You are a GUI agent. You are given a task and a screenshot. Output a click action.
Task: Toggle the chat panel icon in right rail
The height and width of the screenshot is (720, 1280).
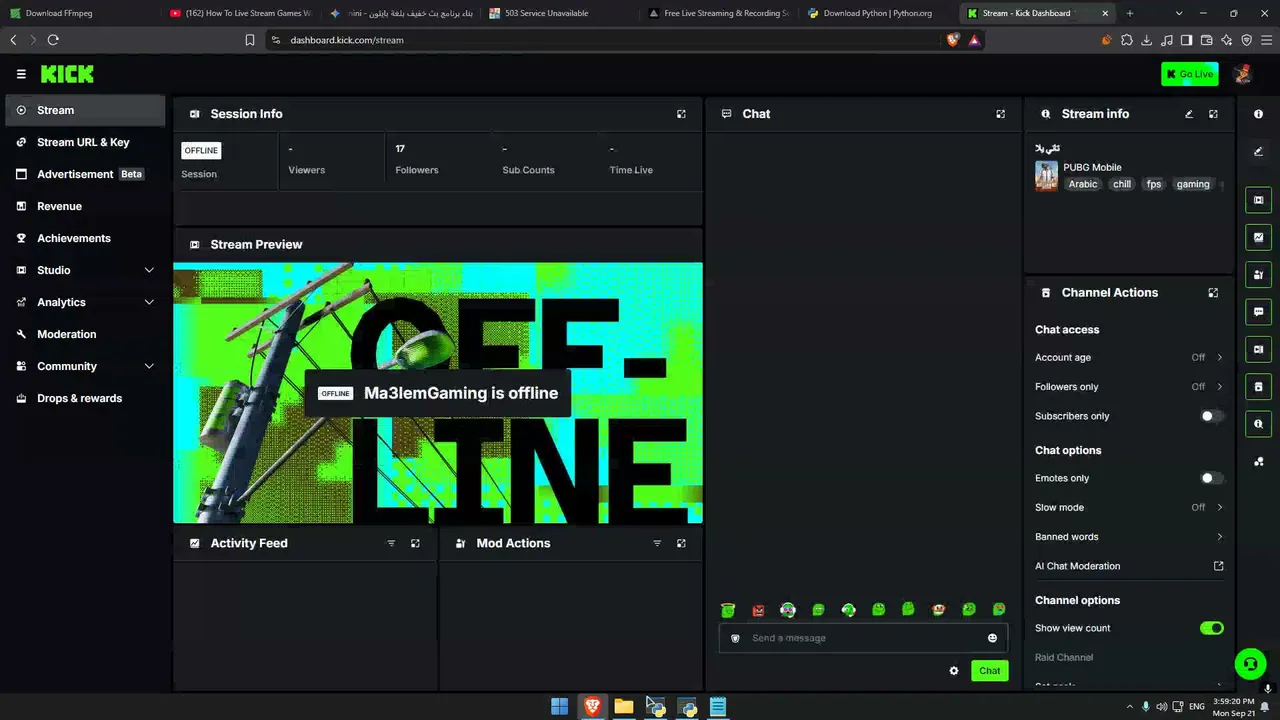click(x=1258, y=312)
